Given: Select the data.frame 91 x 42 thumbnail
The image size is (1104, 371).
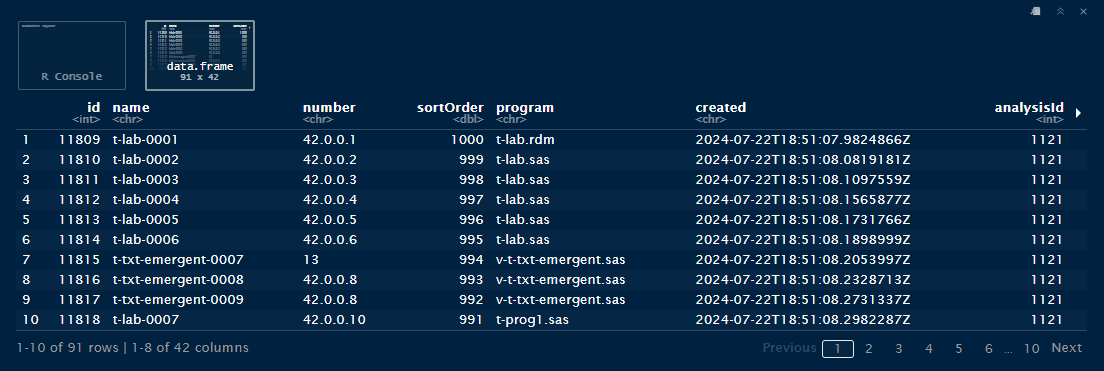Looking at the screenshot, I should 200,56.
